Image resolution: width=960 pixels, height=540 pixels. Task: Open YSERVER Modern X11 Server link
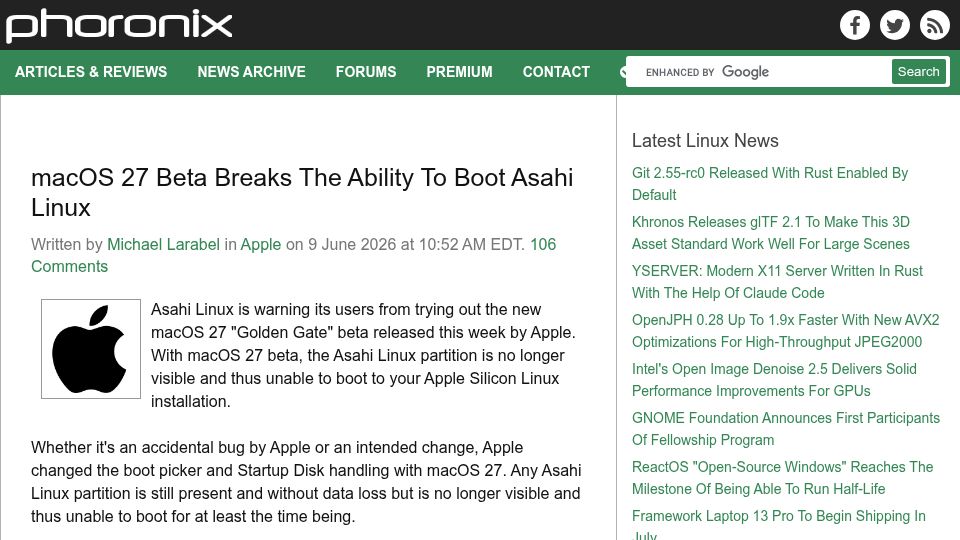click(777, 282)
